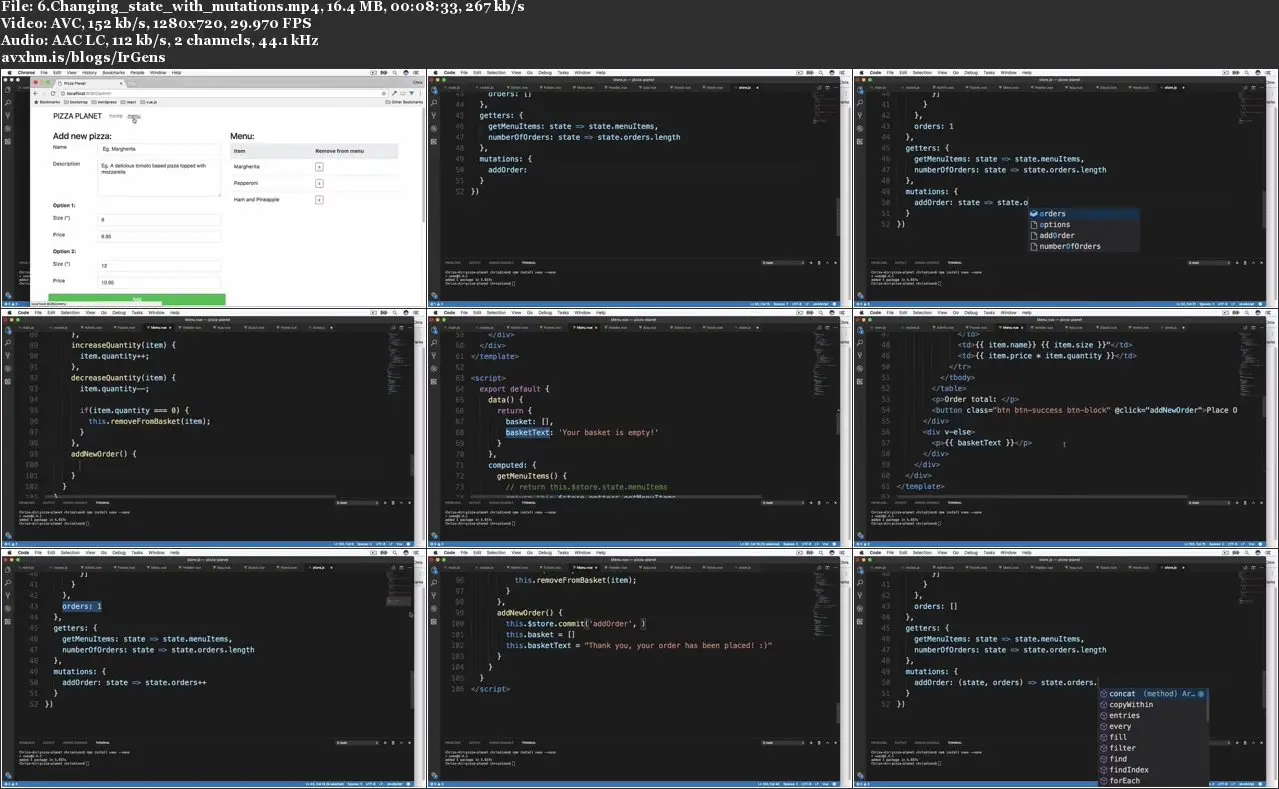
Task: Remove Pepperoni from the menu list
Action: click(x=319, y=184)
